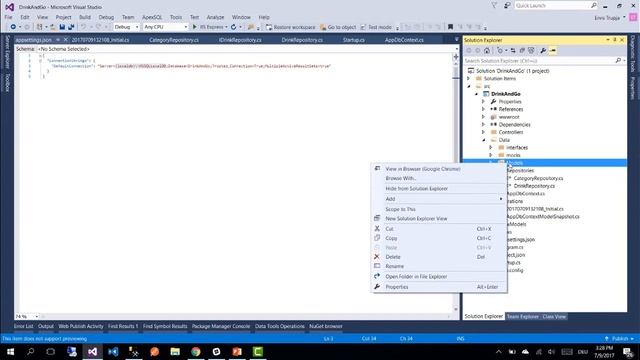Open the Add submenu in context menu
Image resolution: width=640 pixels, height=360 pixels.
pos(439,199)
